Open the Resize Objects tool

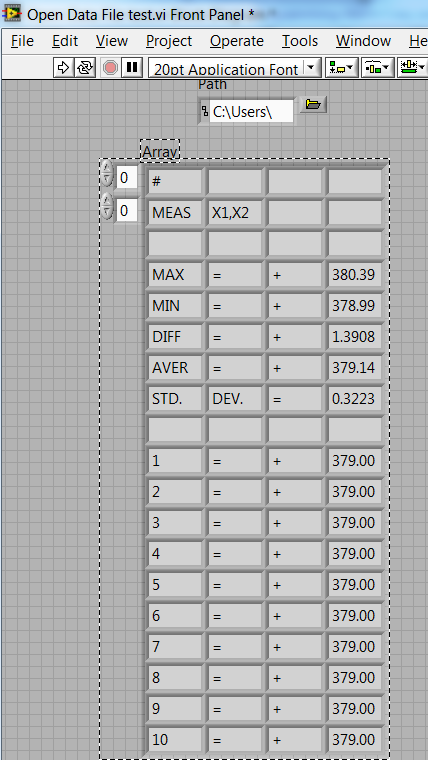[x=412, y=68]
